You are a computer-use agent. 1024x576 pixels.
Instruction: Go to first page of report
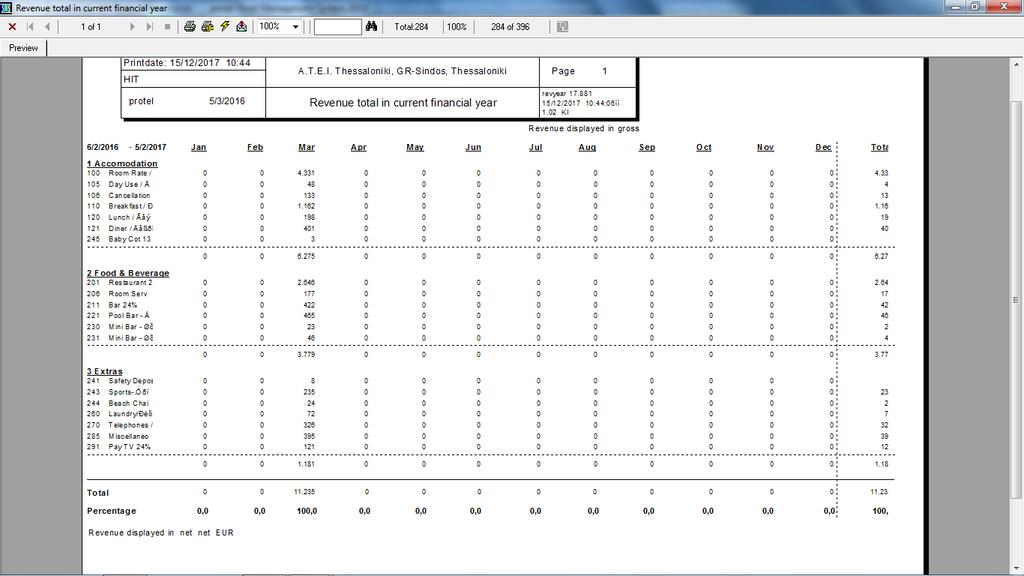tap(30, 27)
